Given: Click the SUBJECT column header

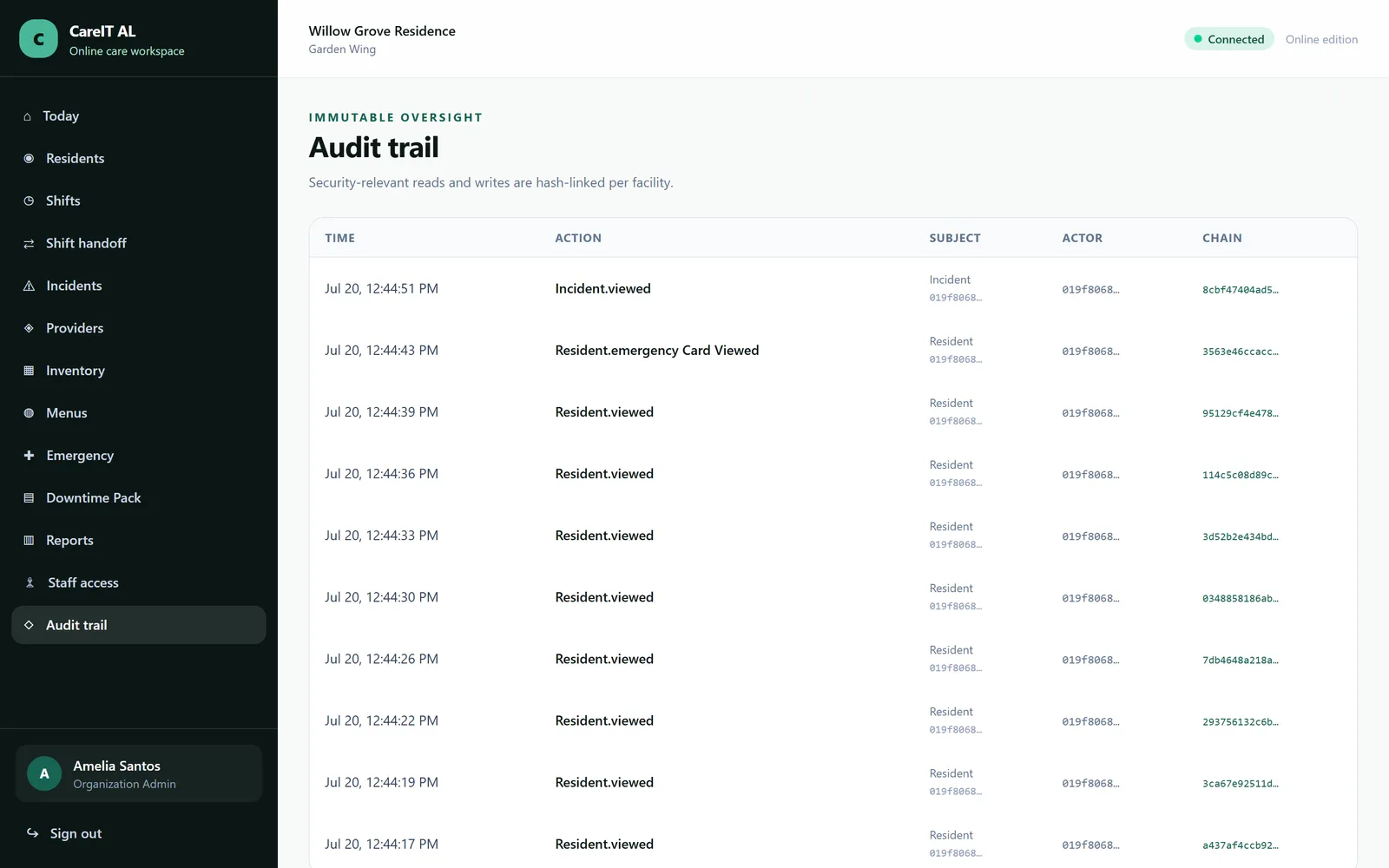Looking at the screenshot, I should coord(955,238).
